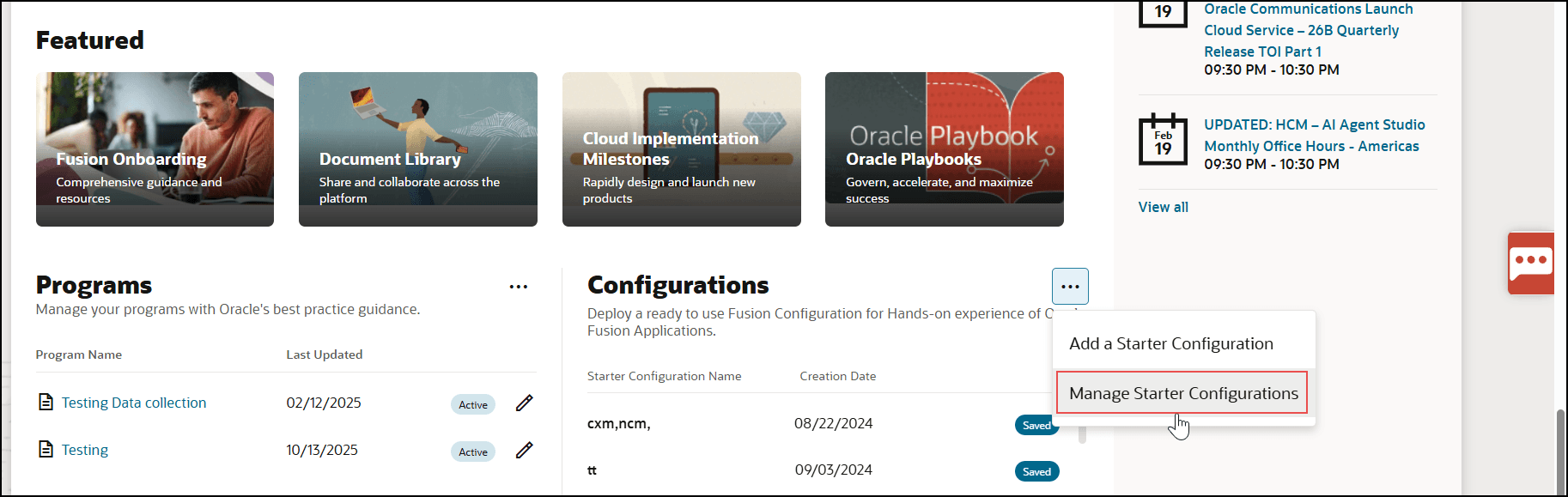
Task: Click the cxm,ncm, configuration name
Action: coord(619,423)
